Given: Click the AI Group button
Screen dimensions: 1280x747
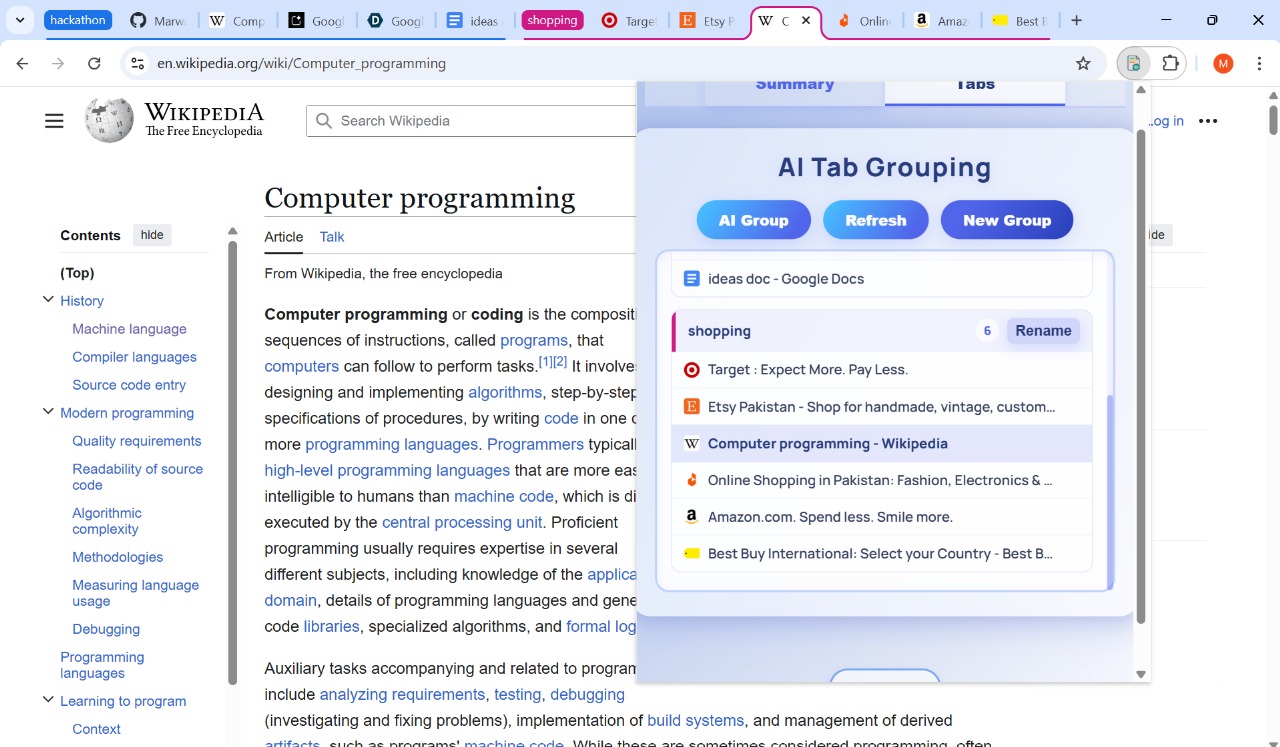Looking at the screenshot, I should coord(754,220).
